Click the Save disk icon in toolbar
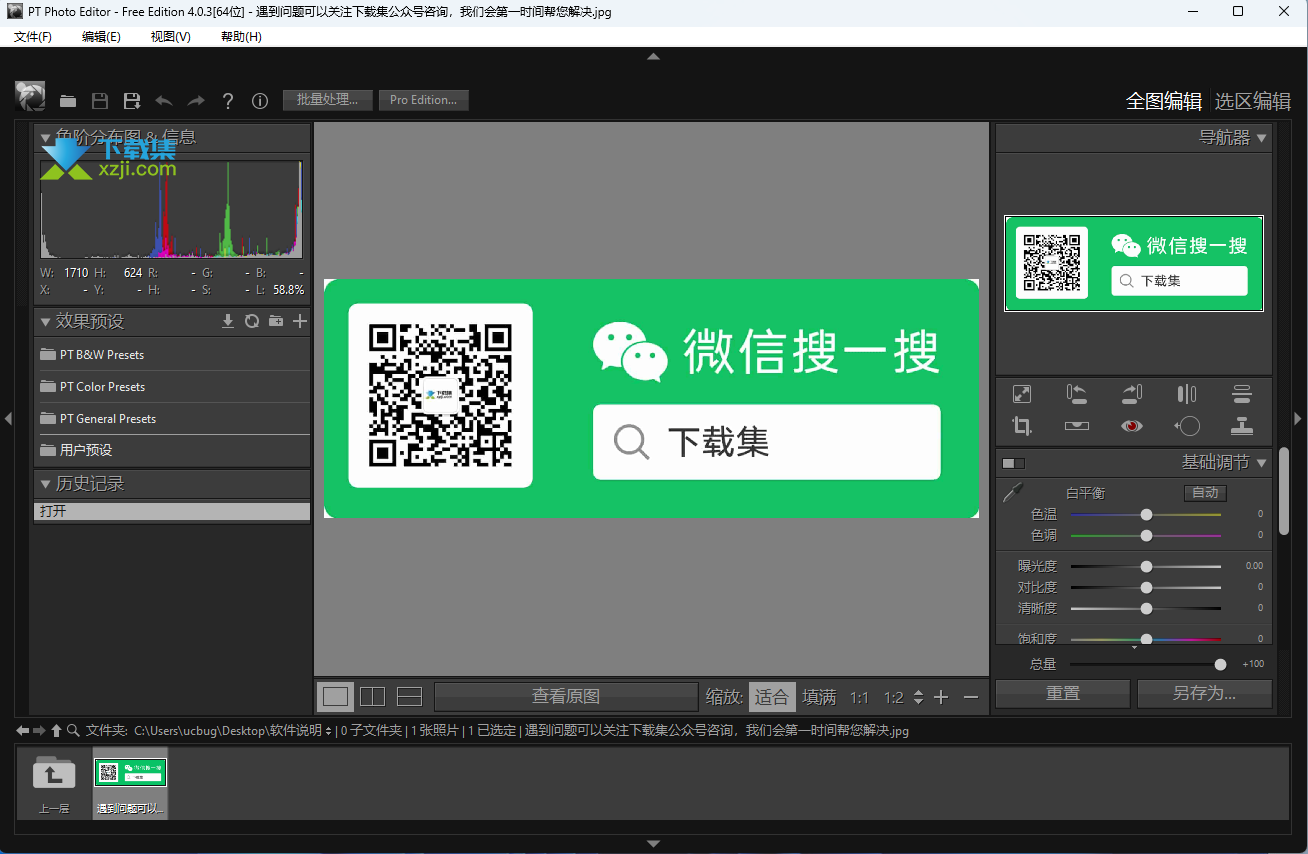The image size is (1308, 854). pos(100,101)
